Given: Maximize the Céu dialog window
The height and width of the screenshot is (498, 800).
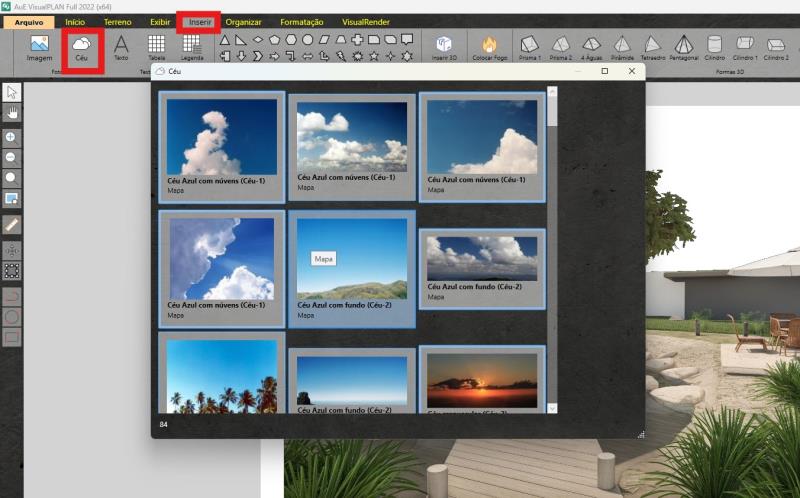Looking at the screenshot, I should 605,71.
